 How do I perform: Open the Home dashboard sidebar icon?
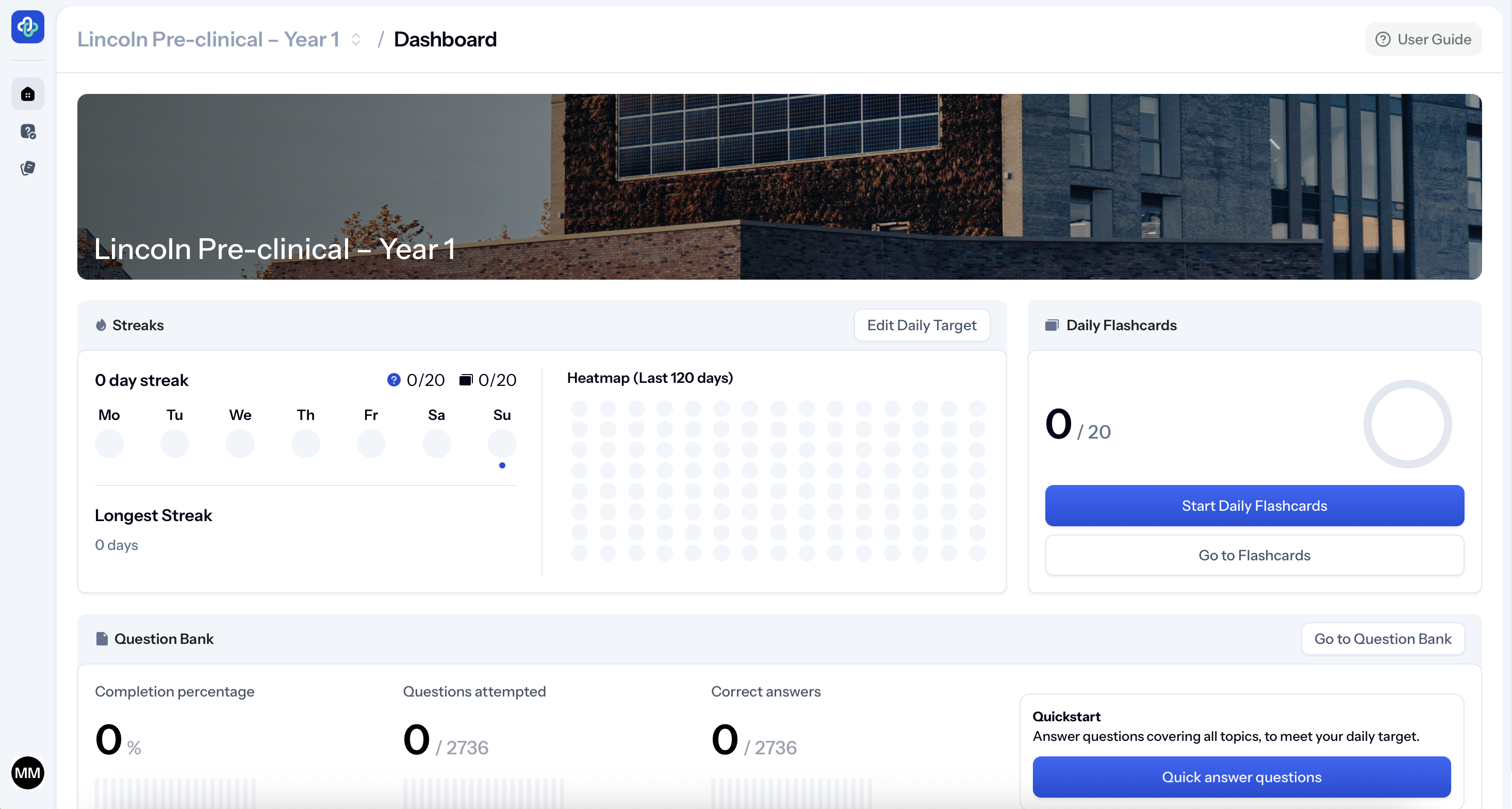pos(27,94)
